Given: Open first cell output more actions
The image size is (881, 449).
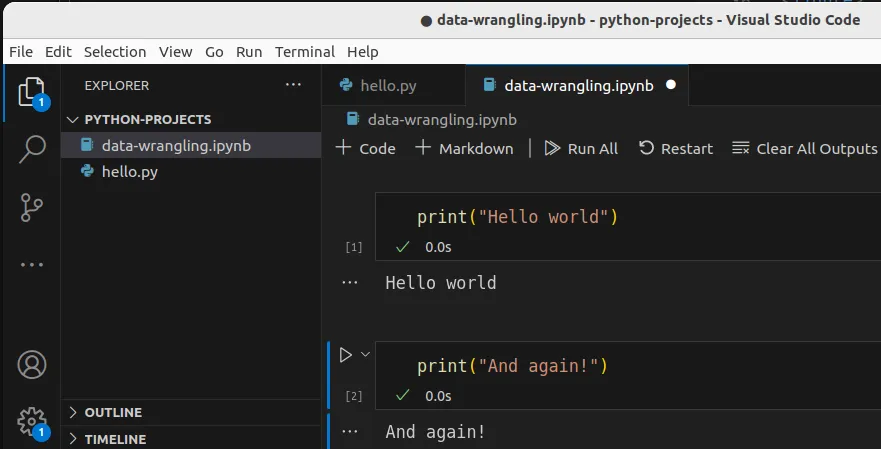Looking at the screenshot, I should pyautogui.click(x=349, y=283).
